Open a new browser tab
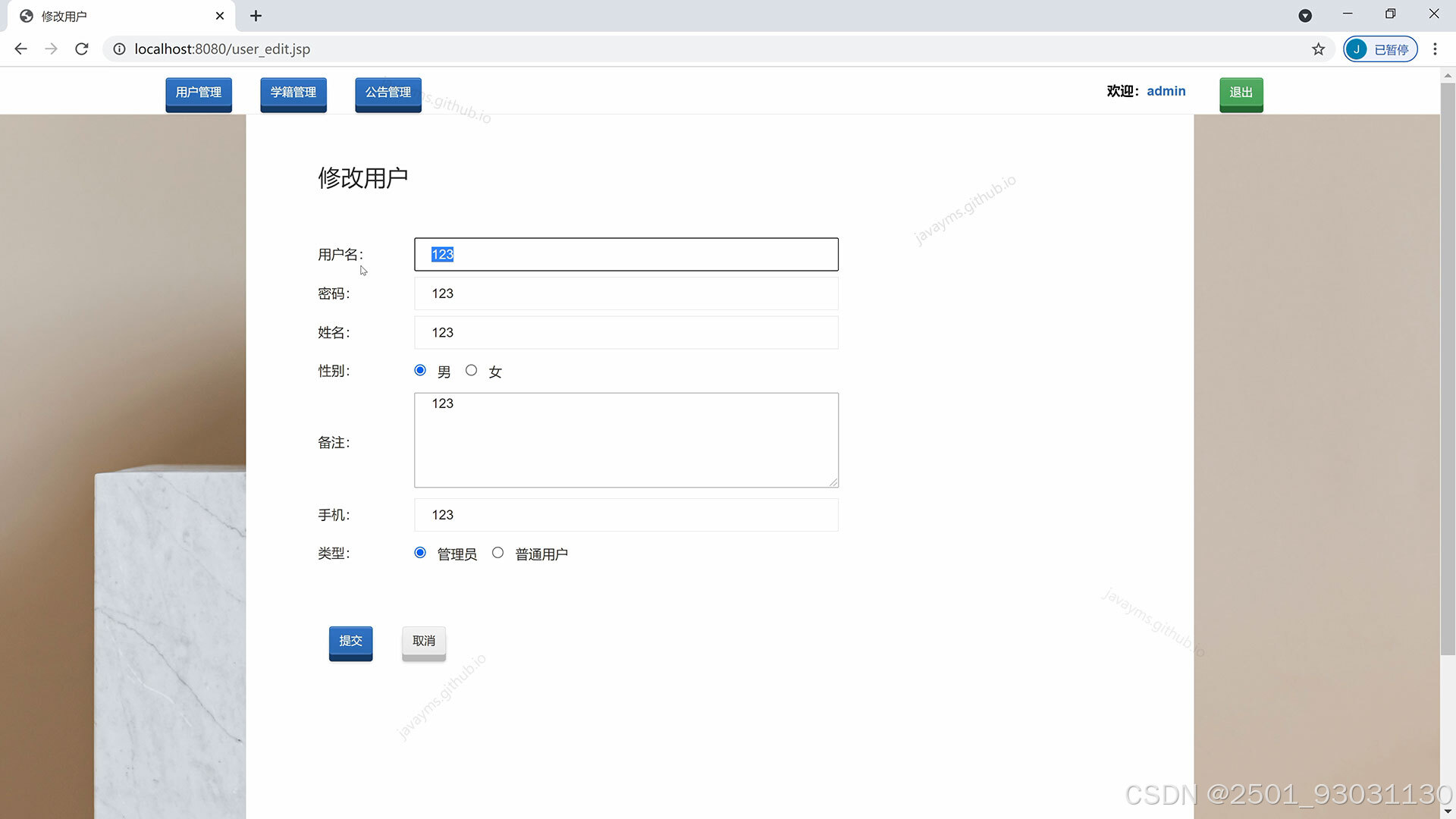Screen dimensions: 1456x819 (x=256, y=16)
